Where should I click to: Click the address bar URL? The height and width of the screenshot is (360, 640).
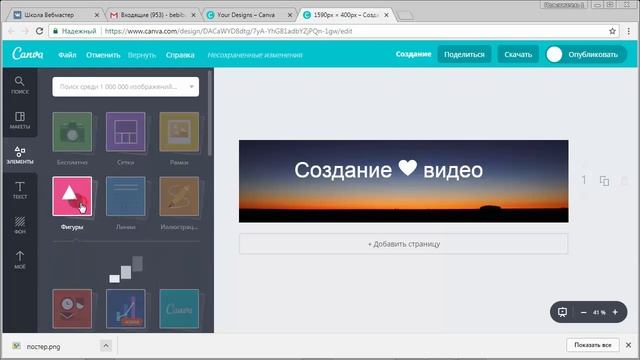[229, 31]
